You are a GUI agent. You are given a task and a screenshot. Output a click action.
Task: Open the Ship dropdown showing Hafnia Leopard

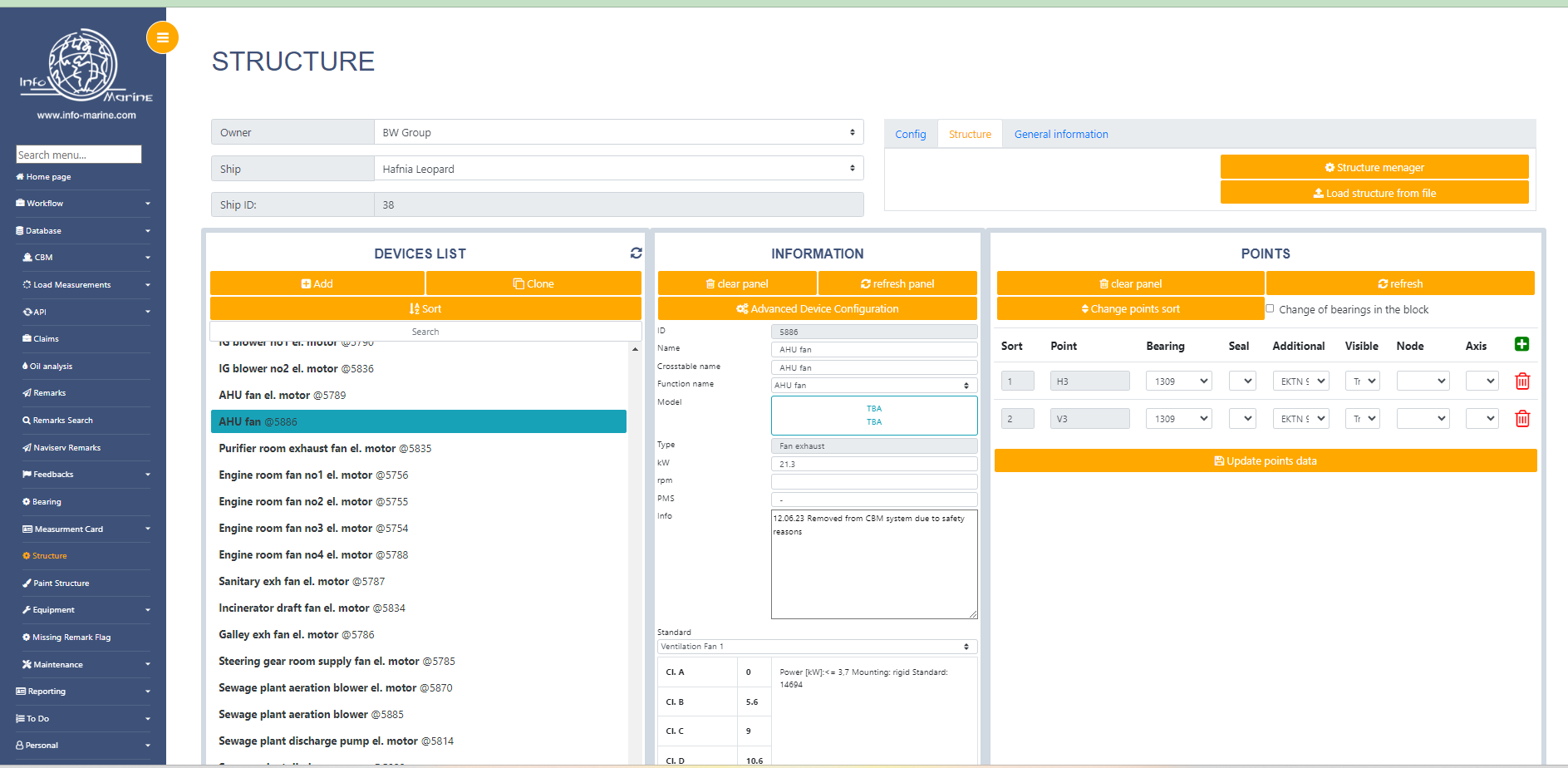pos(618,169)
